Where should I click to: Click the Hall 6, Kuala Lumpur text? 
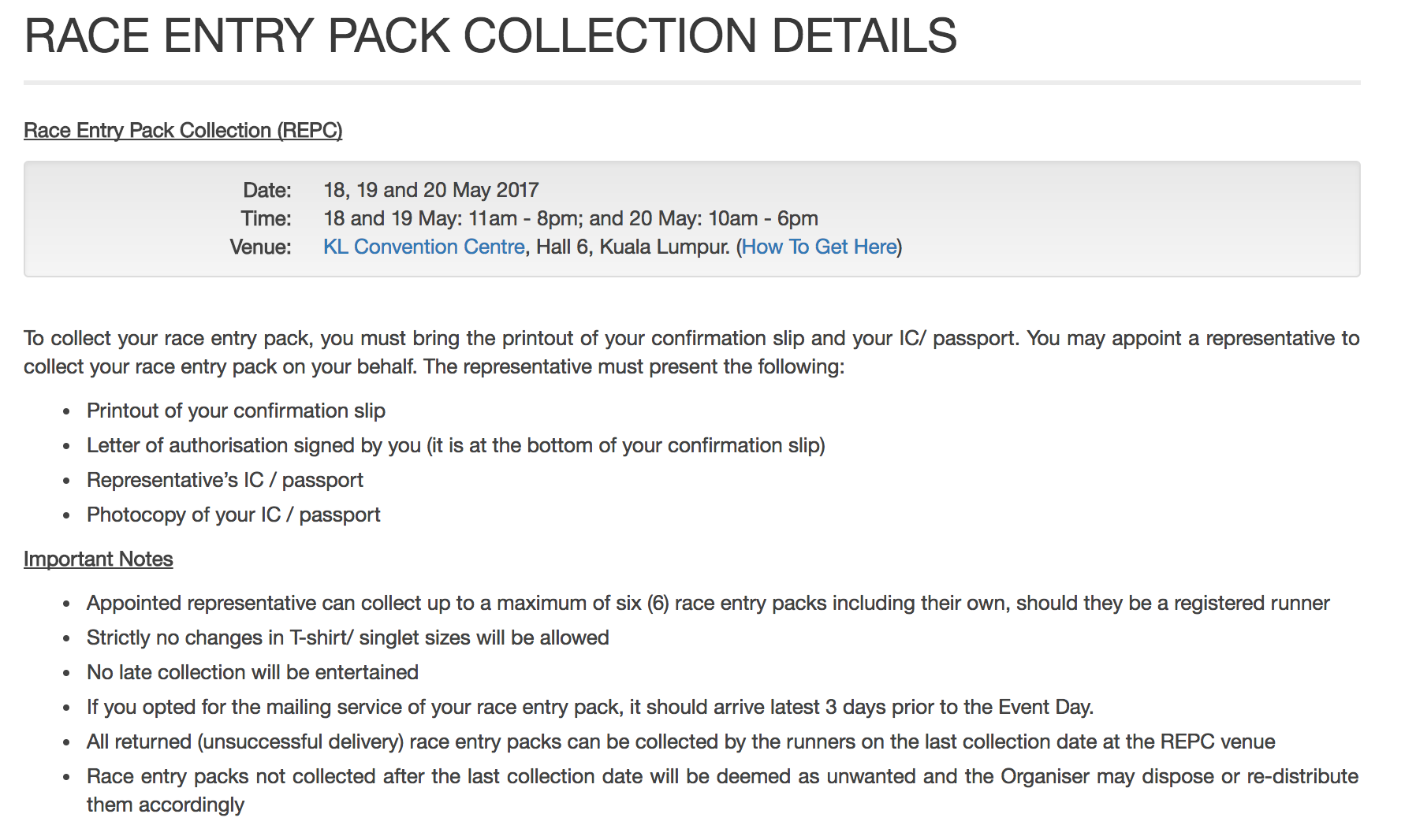pyautogui.click(x=632, y=247)
